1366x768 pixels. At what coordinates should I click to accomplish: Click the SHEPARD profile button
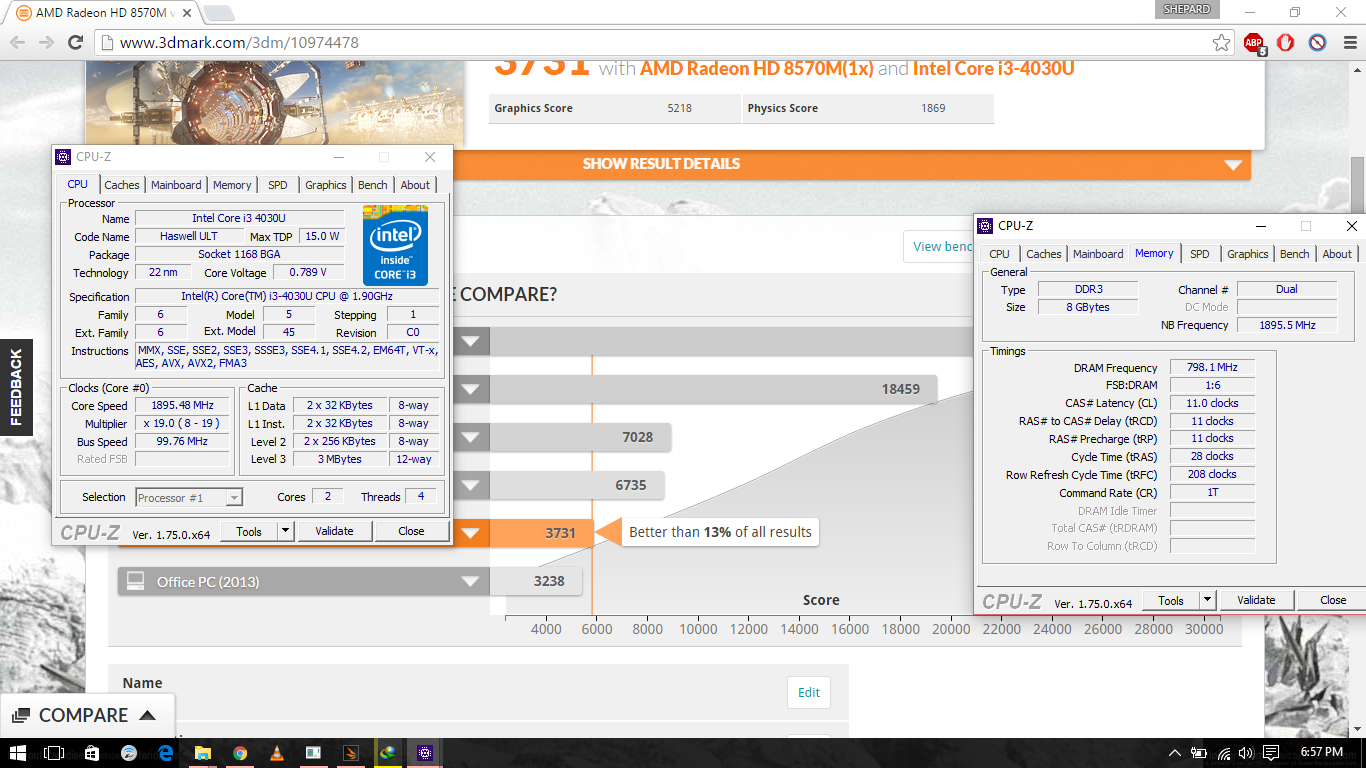click(x=1187, y=9)
